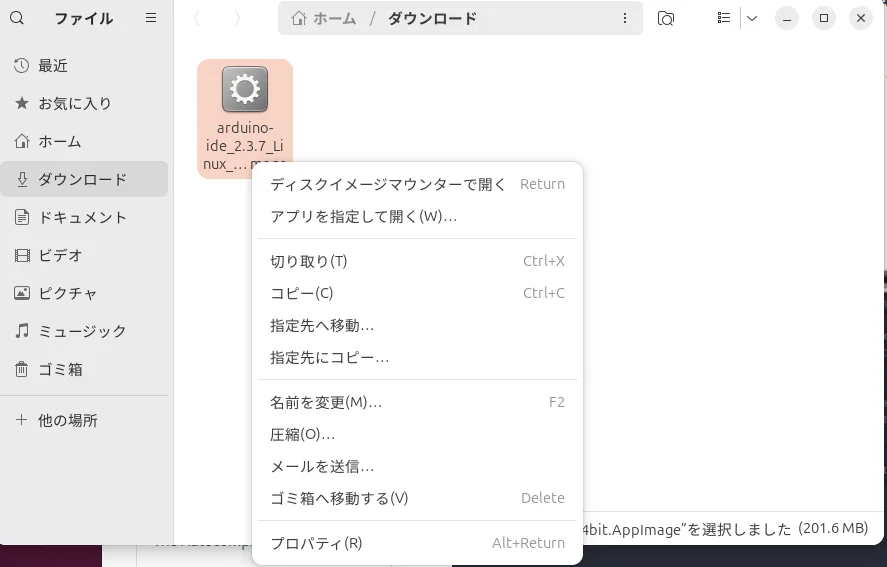Toggle the list view icon
This screenshot has width=887, height=567.
tap(724, 18)
